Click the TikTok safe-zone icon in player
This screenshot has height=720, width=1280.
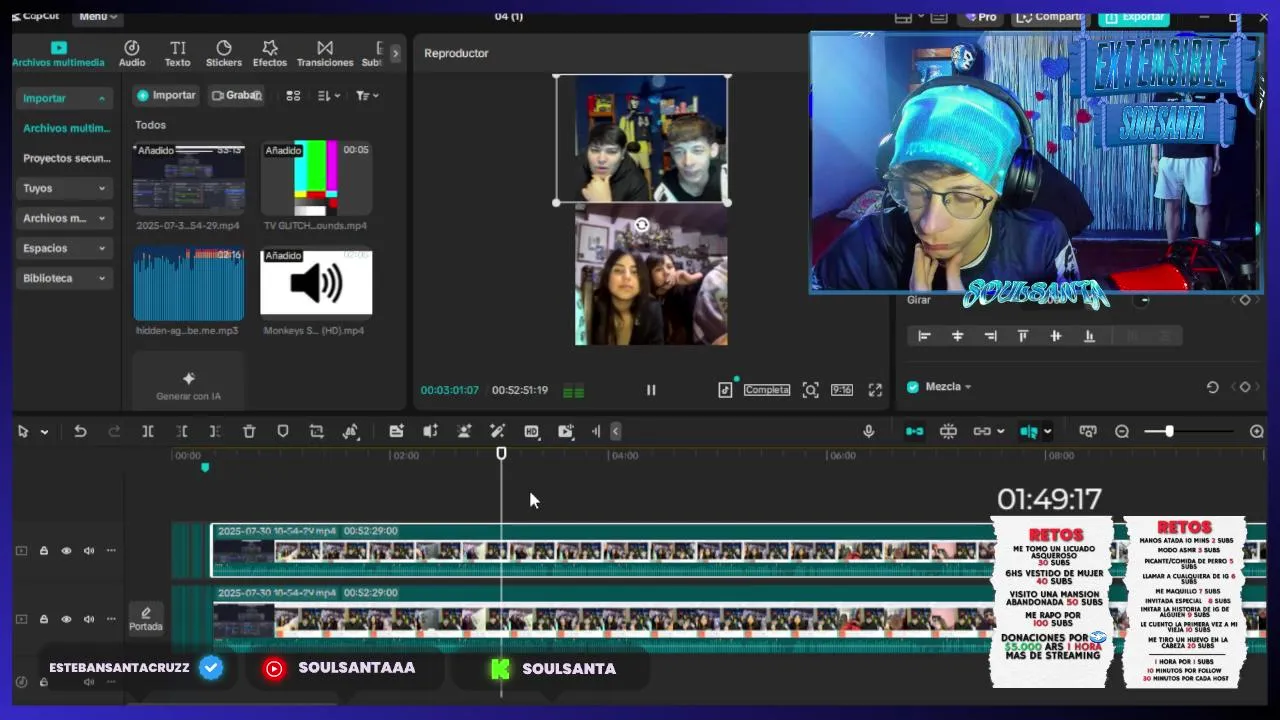tap(725, 390)
